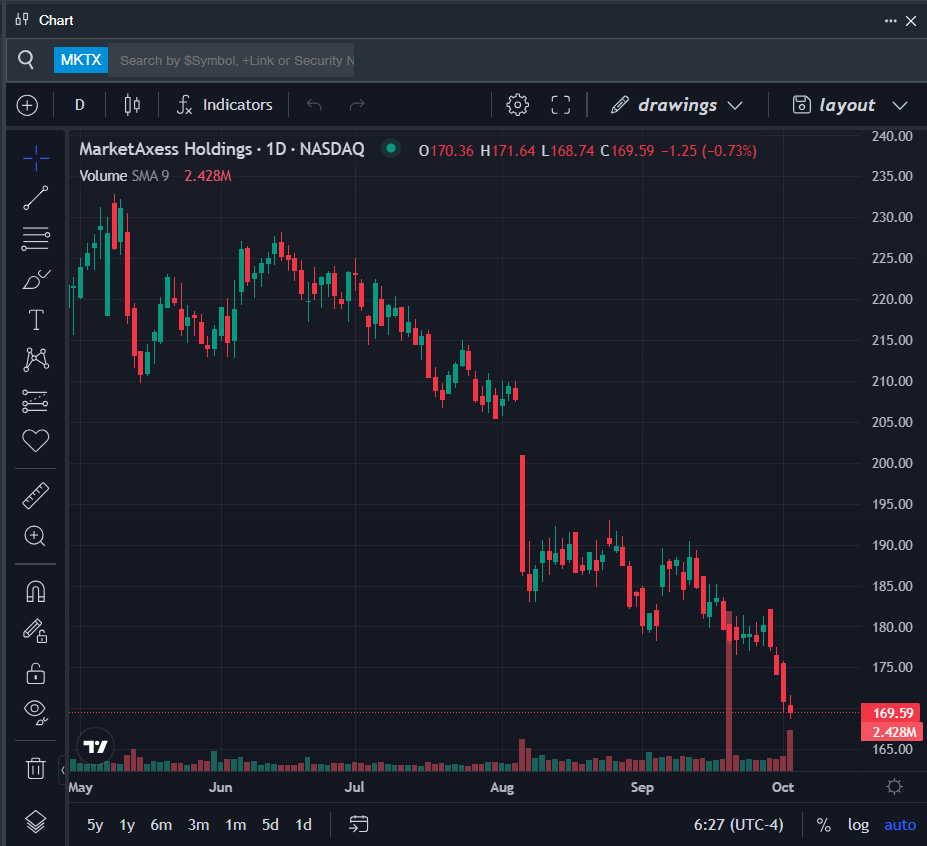Remove drawings with the trash icon

36,768
